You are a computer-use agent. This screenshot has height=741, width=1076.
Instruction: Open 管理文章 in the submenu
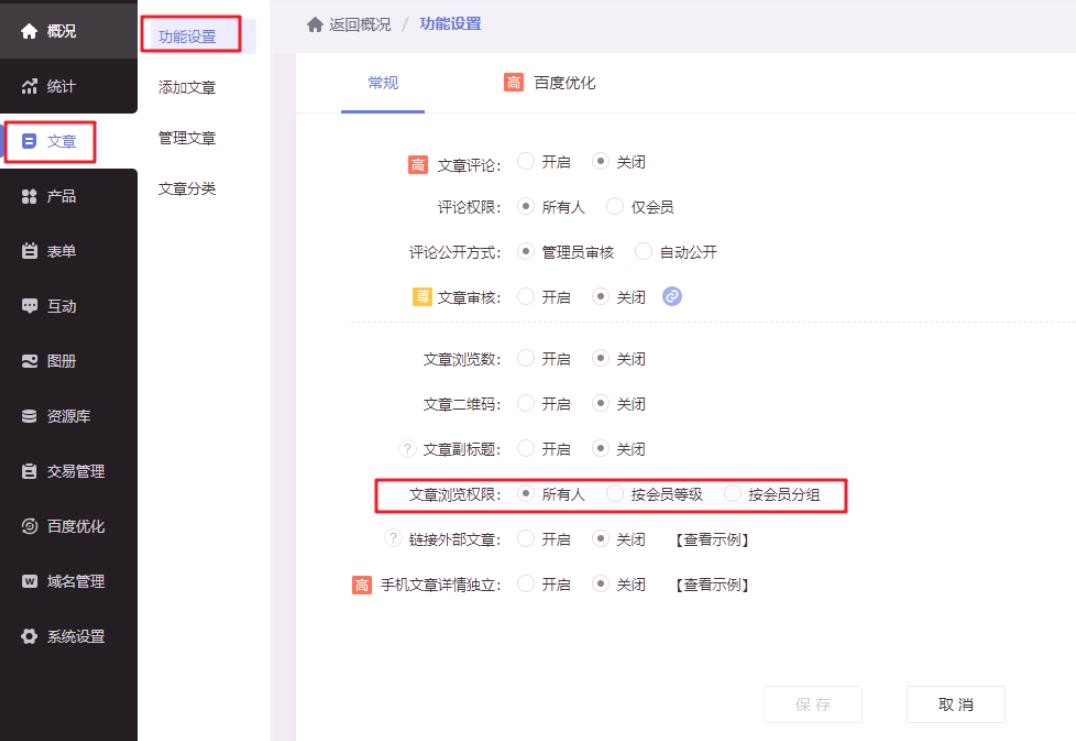click(187, 138)
